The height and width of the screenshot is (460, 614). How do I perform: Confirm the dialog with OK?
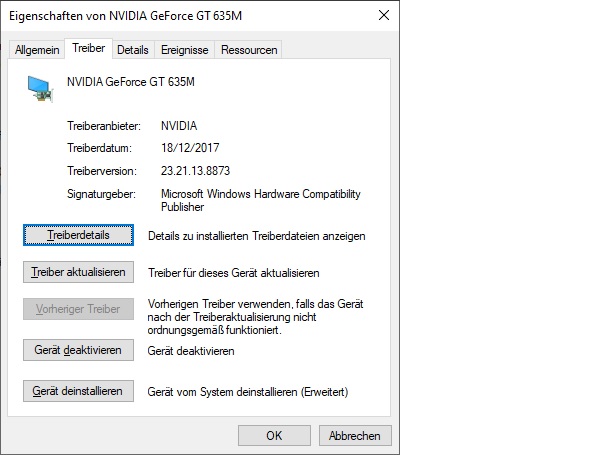tap(274, 436)
